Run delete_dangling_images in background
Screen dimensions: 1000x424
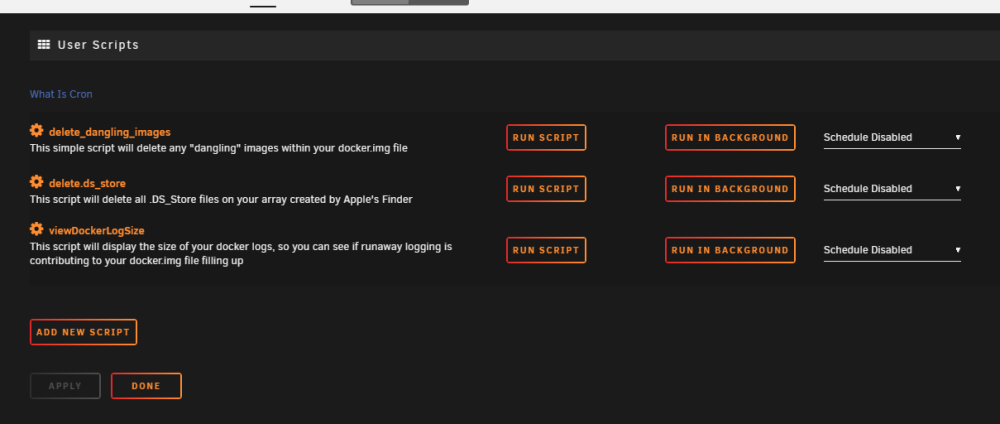pos(730,138)
